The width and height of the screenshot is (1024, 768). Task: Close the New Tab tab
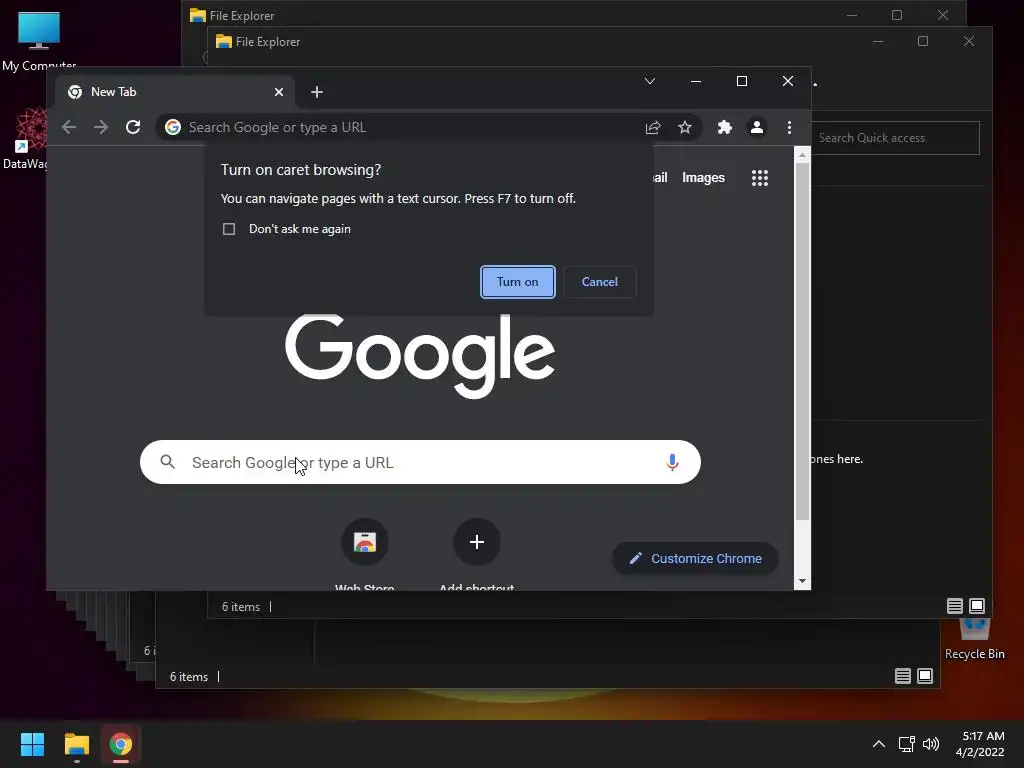tap(279, 92)
